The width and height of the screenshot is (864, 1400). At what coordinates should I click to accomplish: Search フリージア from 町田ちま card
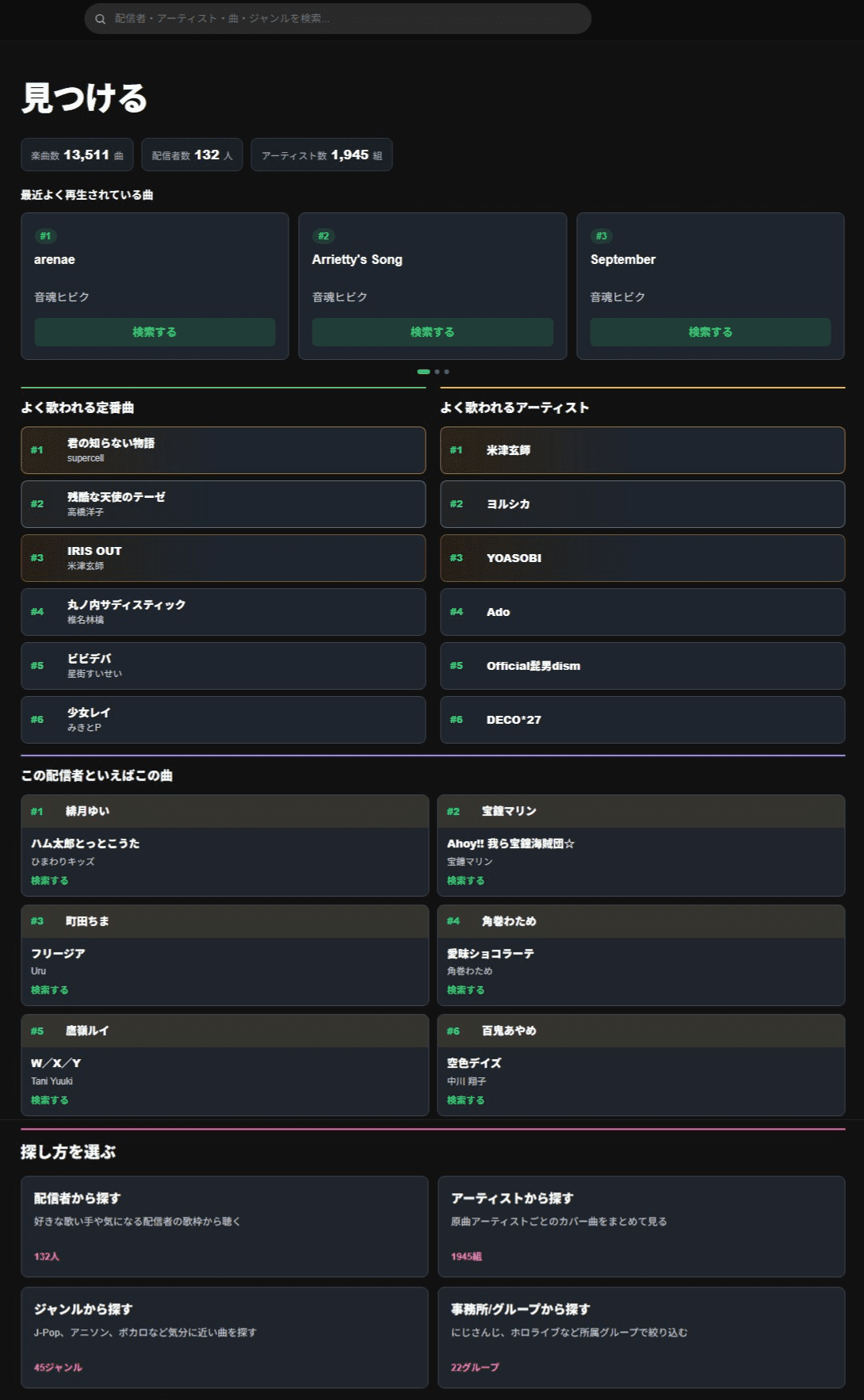tap(49, 990)
